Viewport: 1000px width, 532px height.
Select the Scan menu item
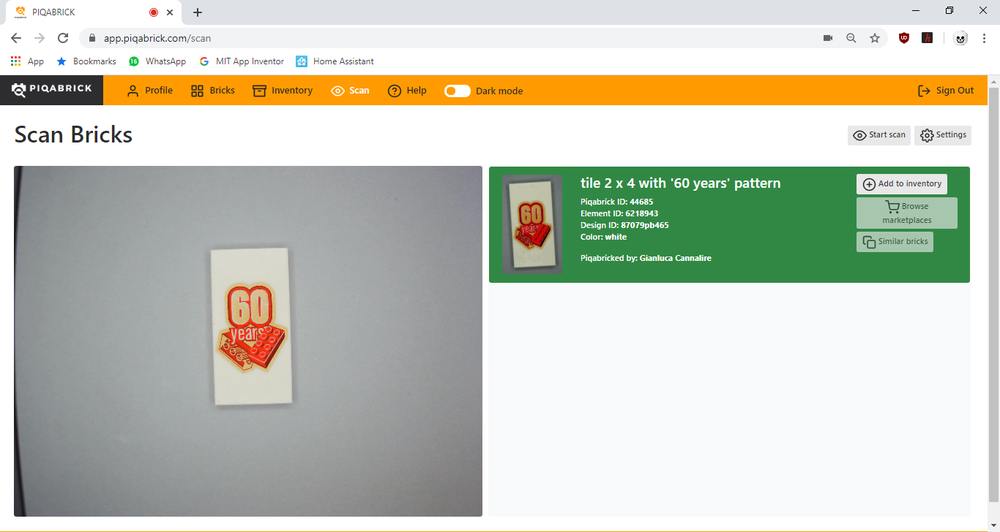tap(350, 91)
